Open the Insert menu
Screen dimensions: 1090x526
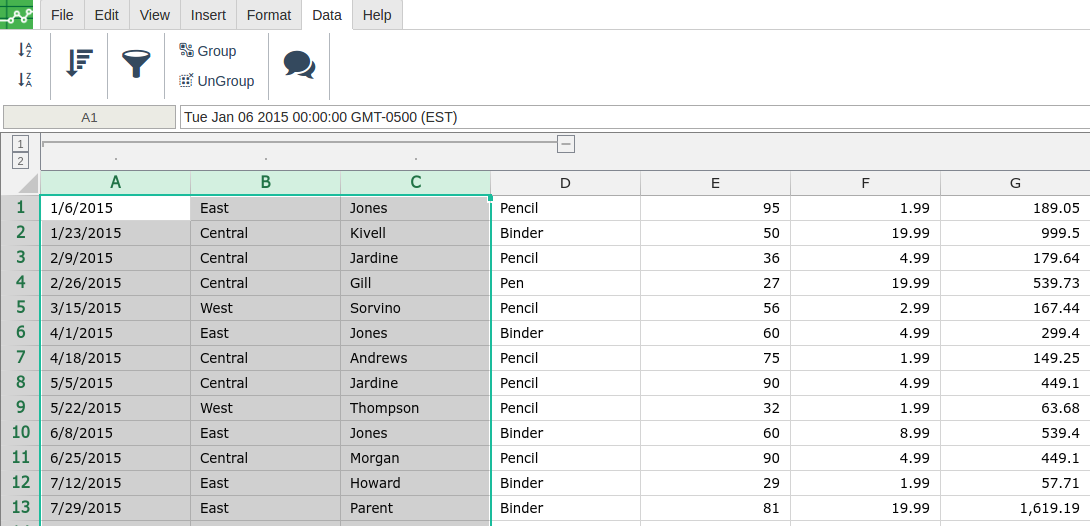(208, 15)
